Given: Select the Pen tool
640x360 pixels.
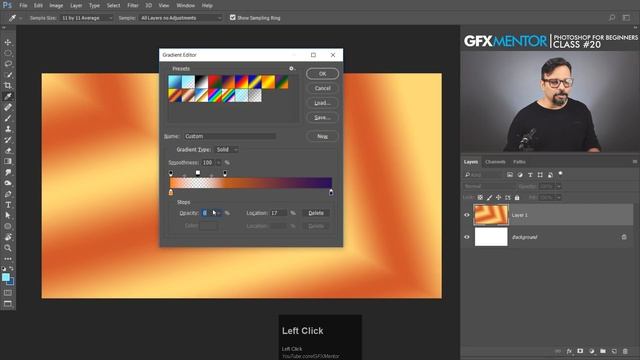Looking at the screenshot, I should 8,194.
